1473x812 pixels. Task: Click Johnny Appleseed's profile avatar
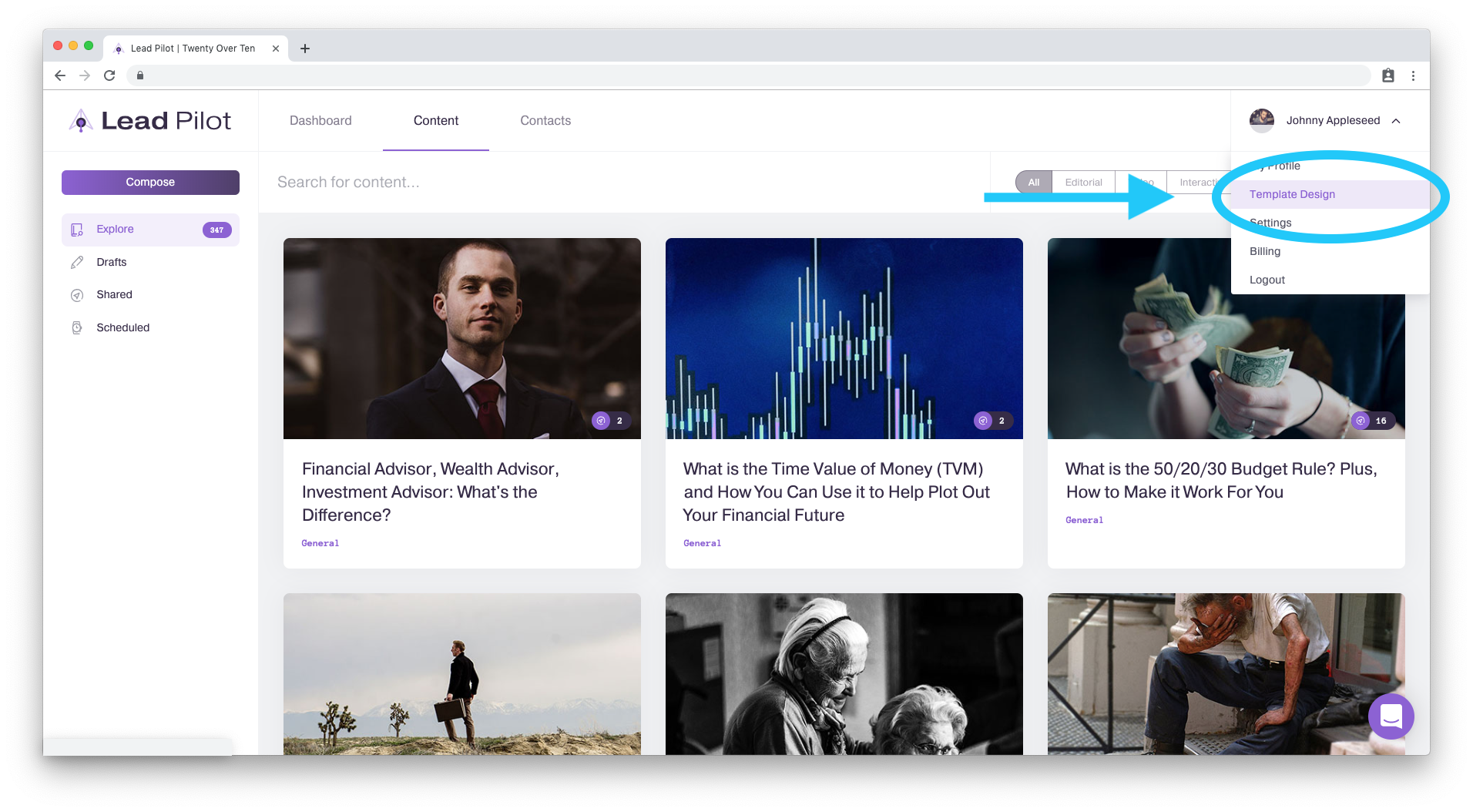pos(1262,120)
